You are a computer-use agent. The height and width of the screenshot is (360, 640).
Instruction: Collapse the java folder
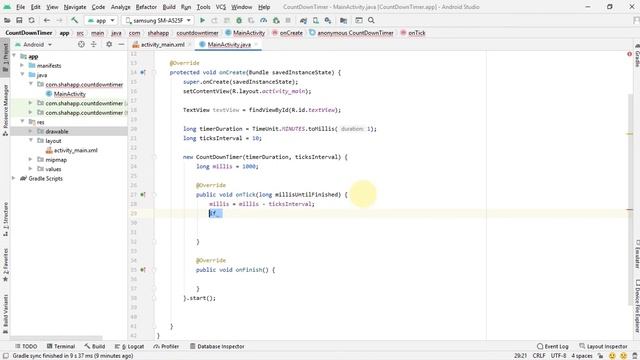(22, 75)
